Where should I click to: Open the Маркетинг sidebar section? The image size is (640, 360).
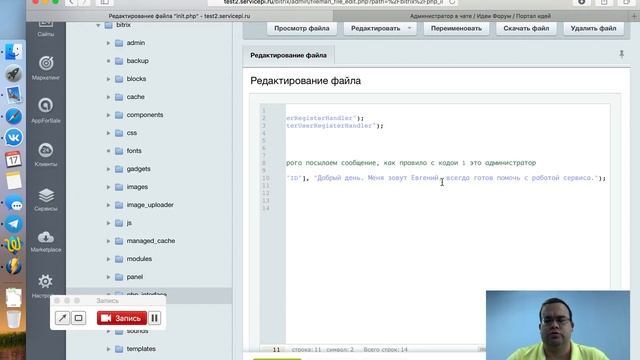point(46,68)
